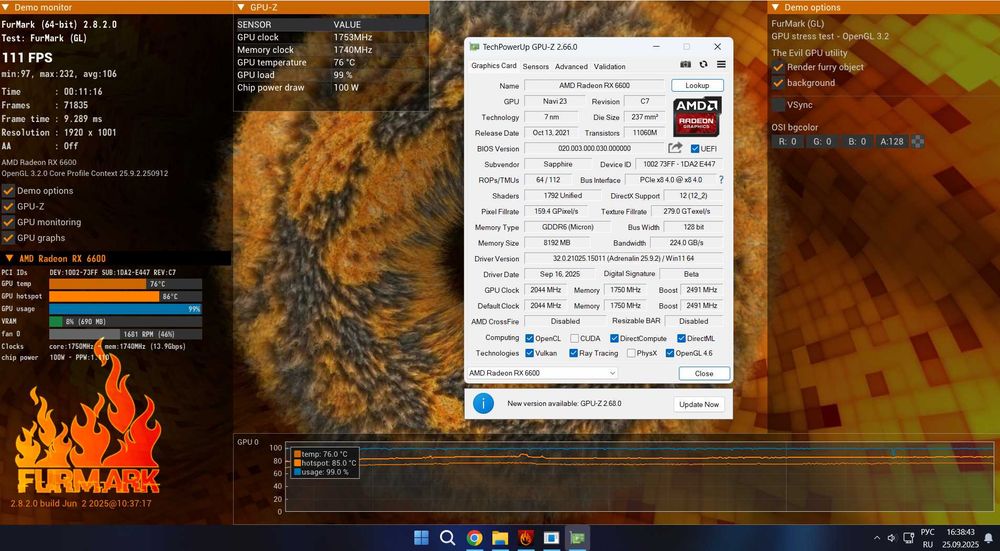1000x551 pixels.
Task: Click the GPU temp 76°C bar
Action: [x=126, y=284]
